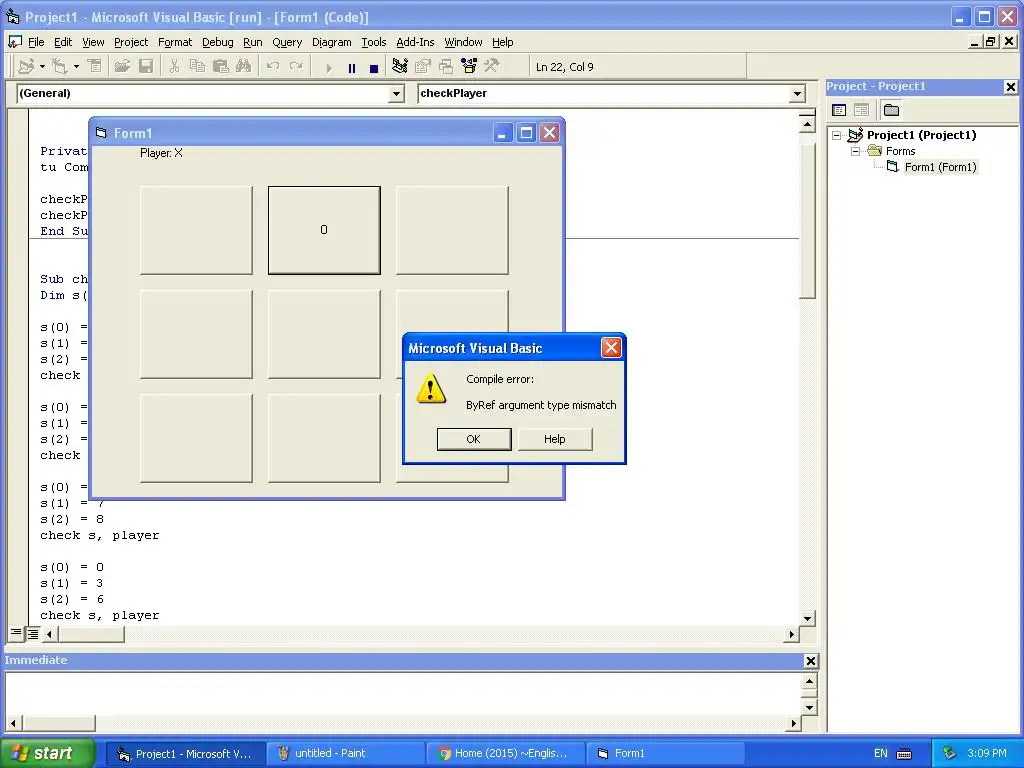
Task: Switch to Procedure View at code window bottom
Action: (x=16, y=633)
